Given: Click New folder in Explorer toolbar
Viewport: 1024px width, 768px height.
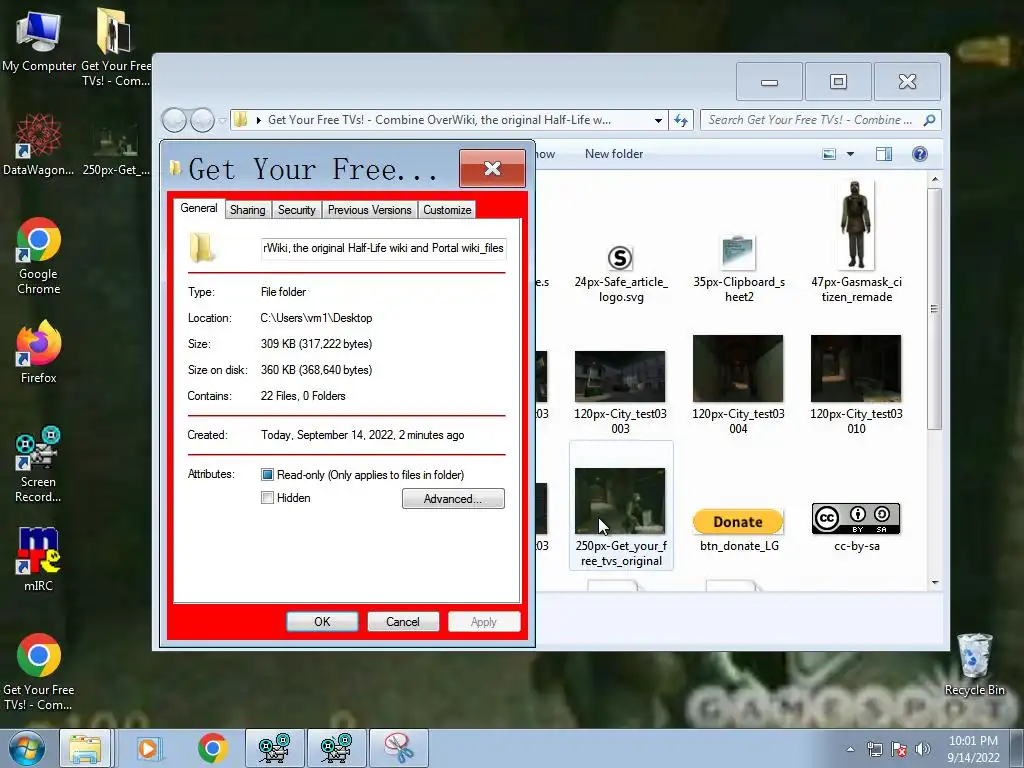Looking at the screenshot, I should 614,154.
